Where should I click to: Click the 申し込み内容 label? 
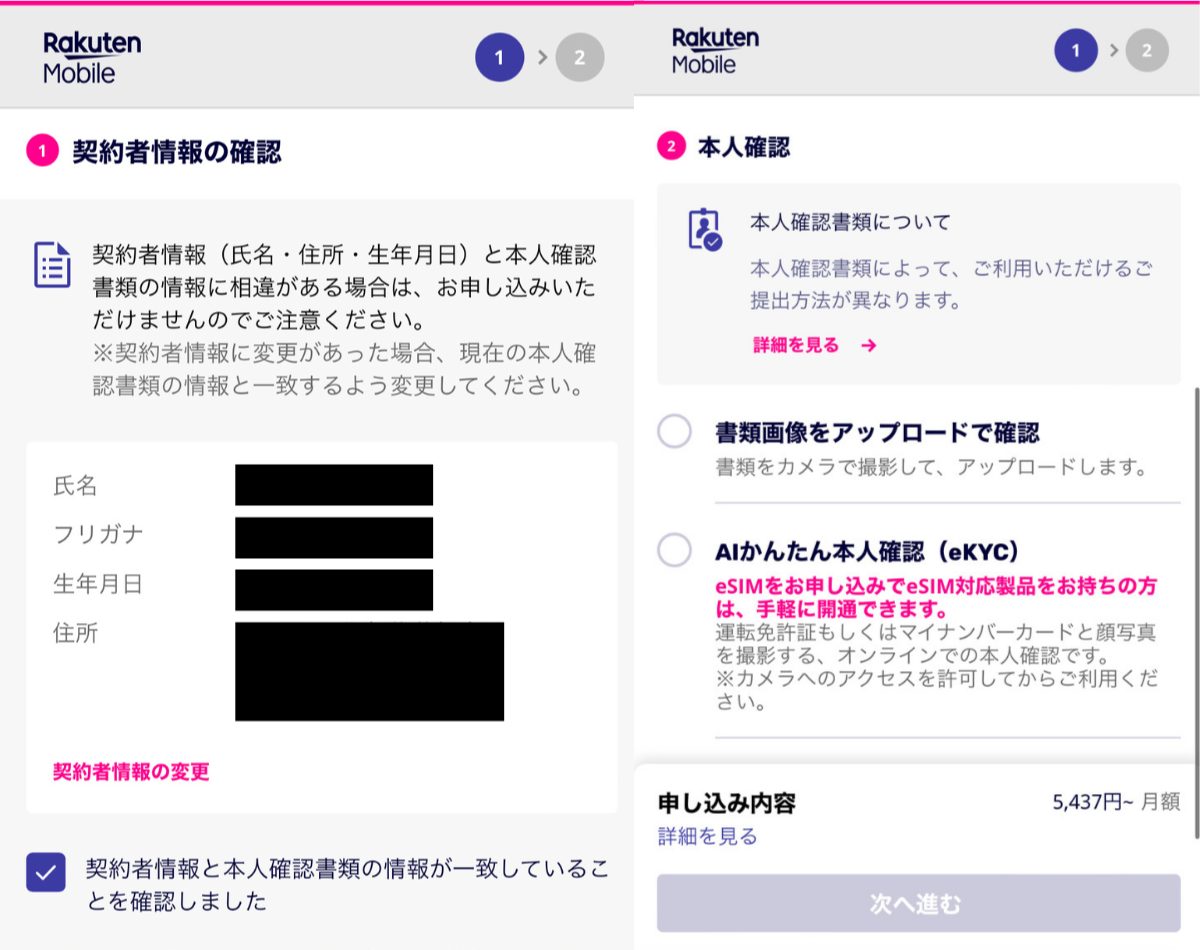click(x=727, y=803)
